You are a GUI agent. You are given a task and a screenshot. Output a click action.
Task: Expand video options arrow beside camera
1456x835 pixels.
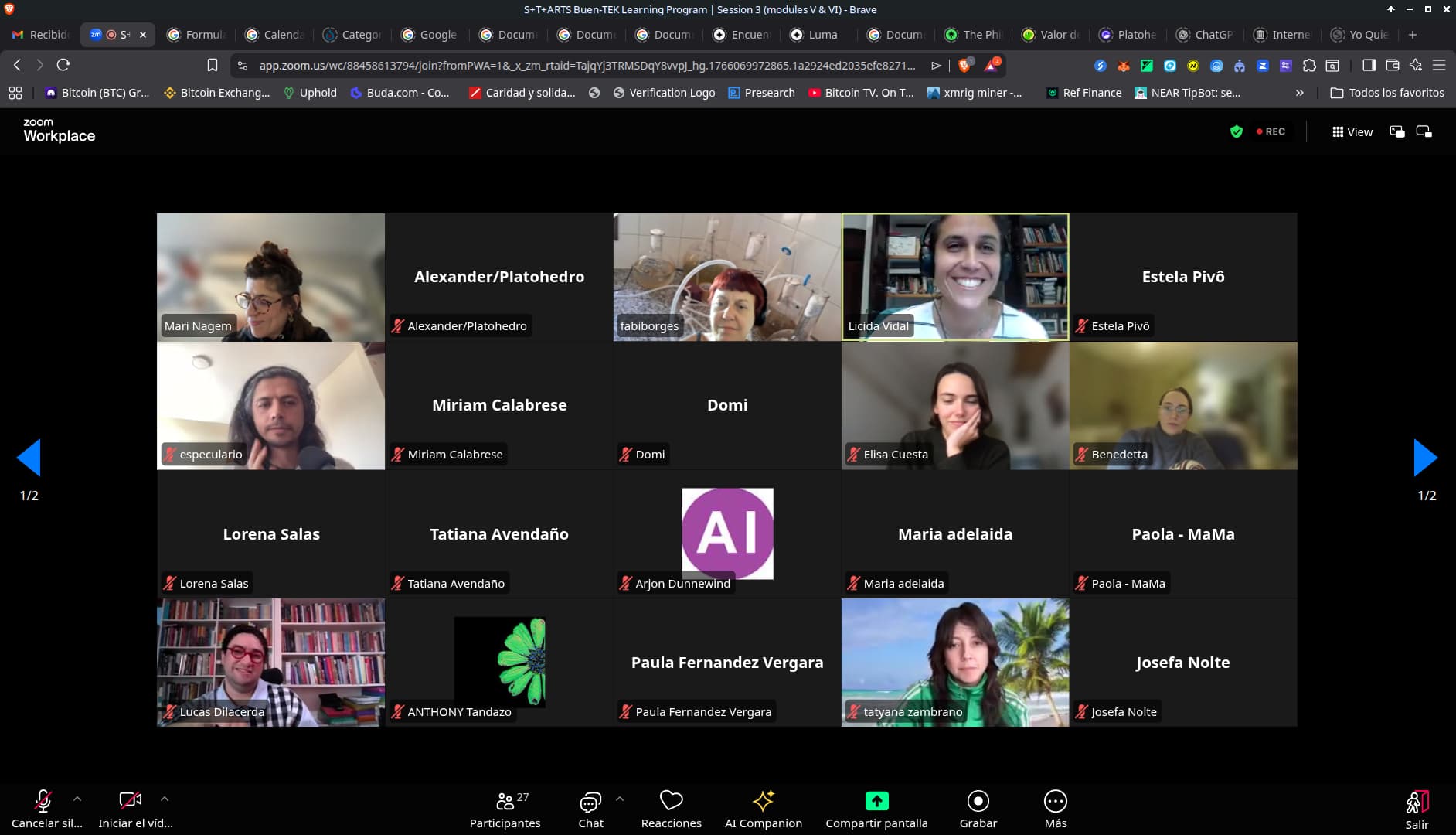165,799
